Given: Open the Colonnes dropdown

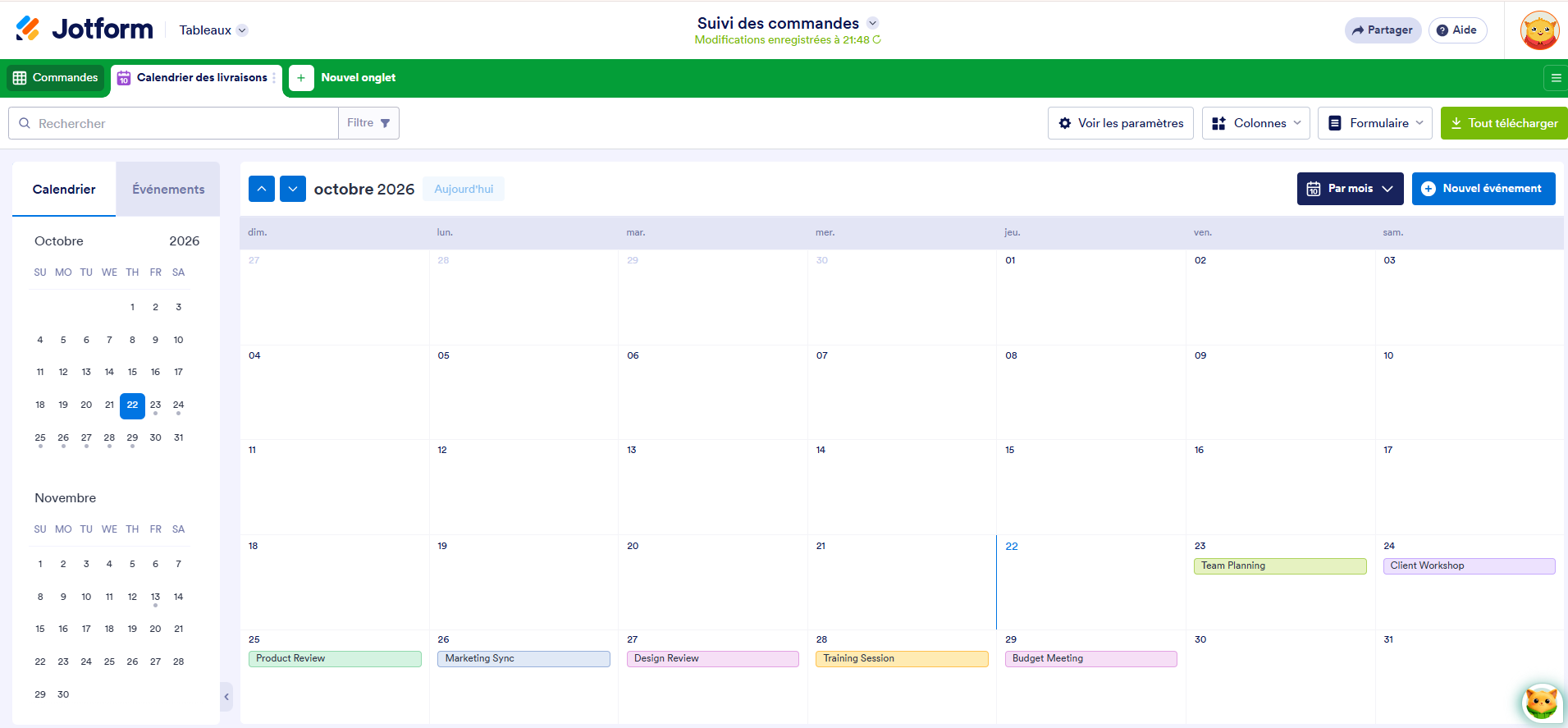Looking at the screenshot, I should pos(1256,123).
